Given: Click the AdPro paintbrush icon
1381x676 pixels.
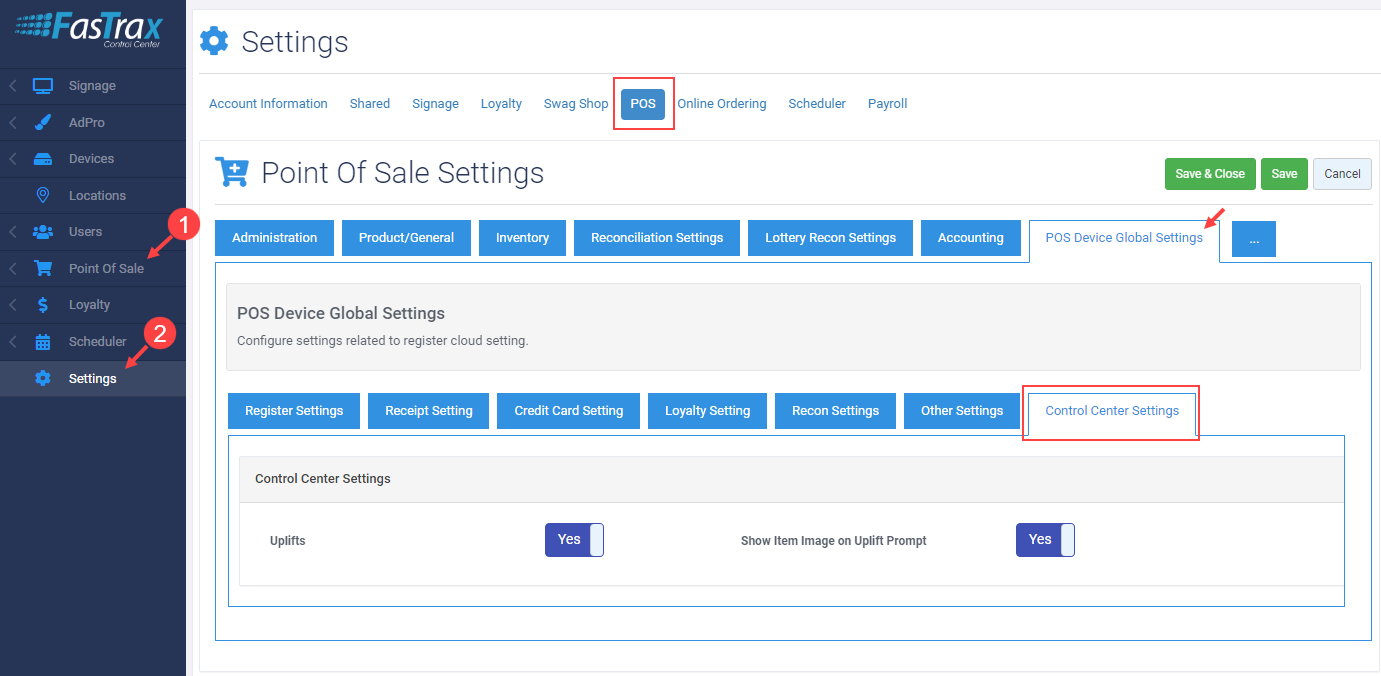Looking at the screenshot, I should (43, 123).
